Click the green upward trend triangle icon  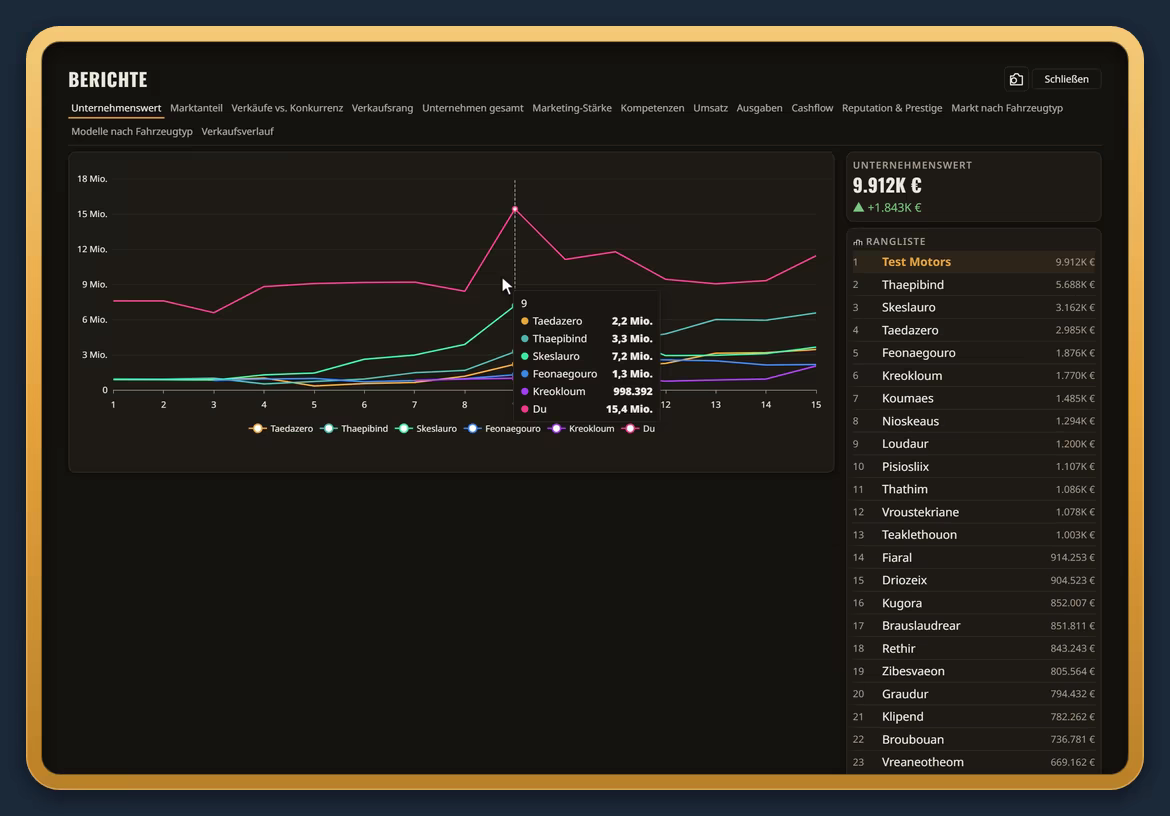click(858, 207)
